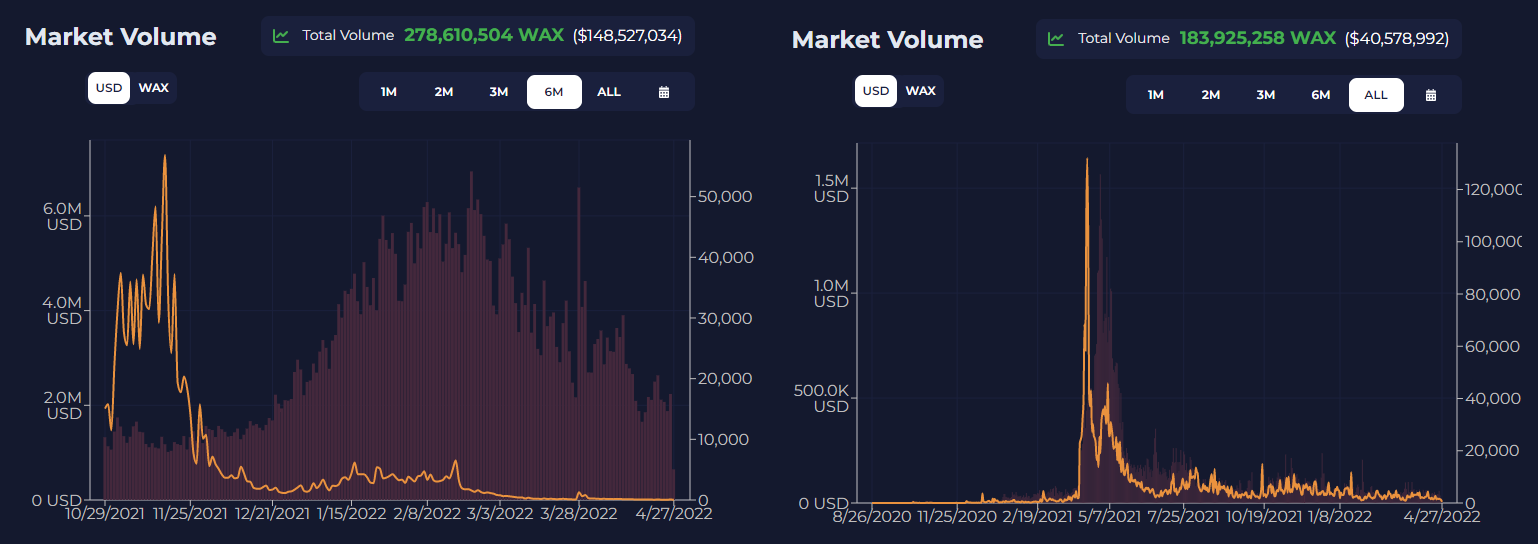1538x544 pixels.
Task: Switch left chart currency to USD
Action: click(109, 88)
